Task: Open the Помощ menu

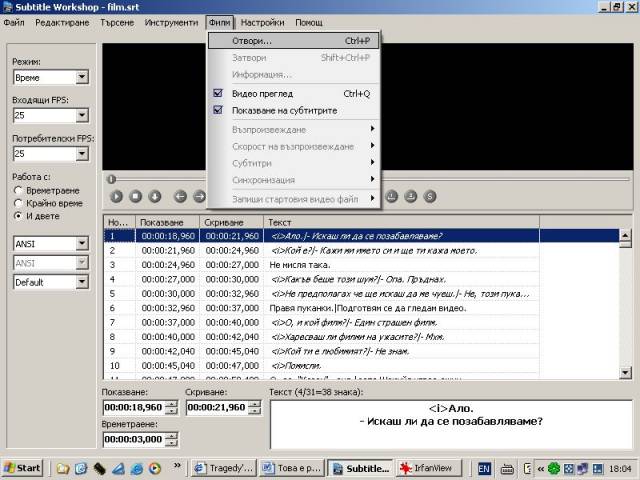Action: point(309,22)
